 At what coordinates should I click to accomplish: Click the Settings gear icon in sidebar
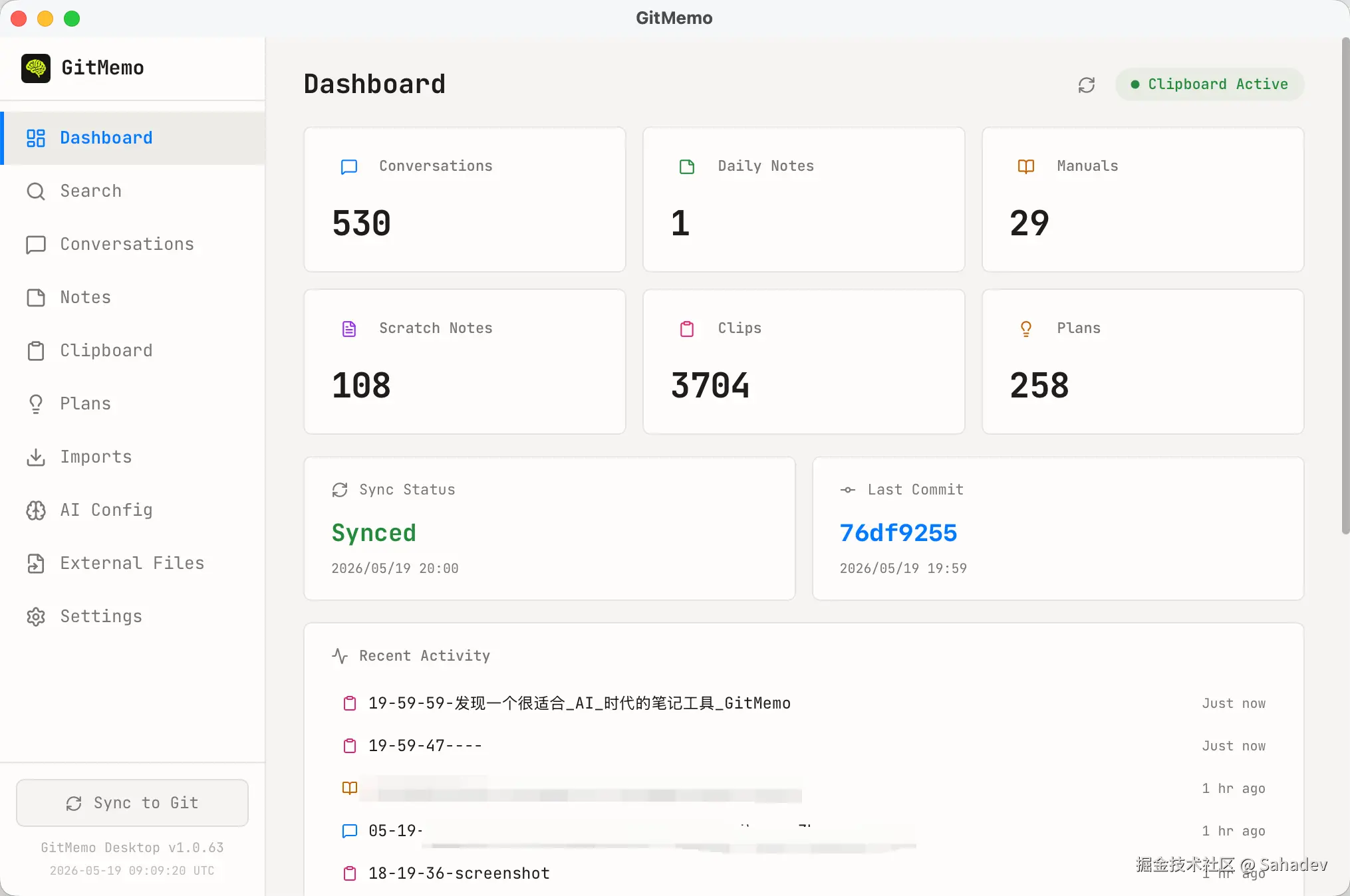pos(36,617)
